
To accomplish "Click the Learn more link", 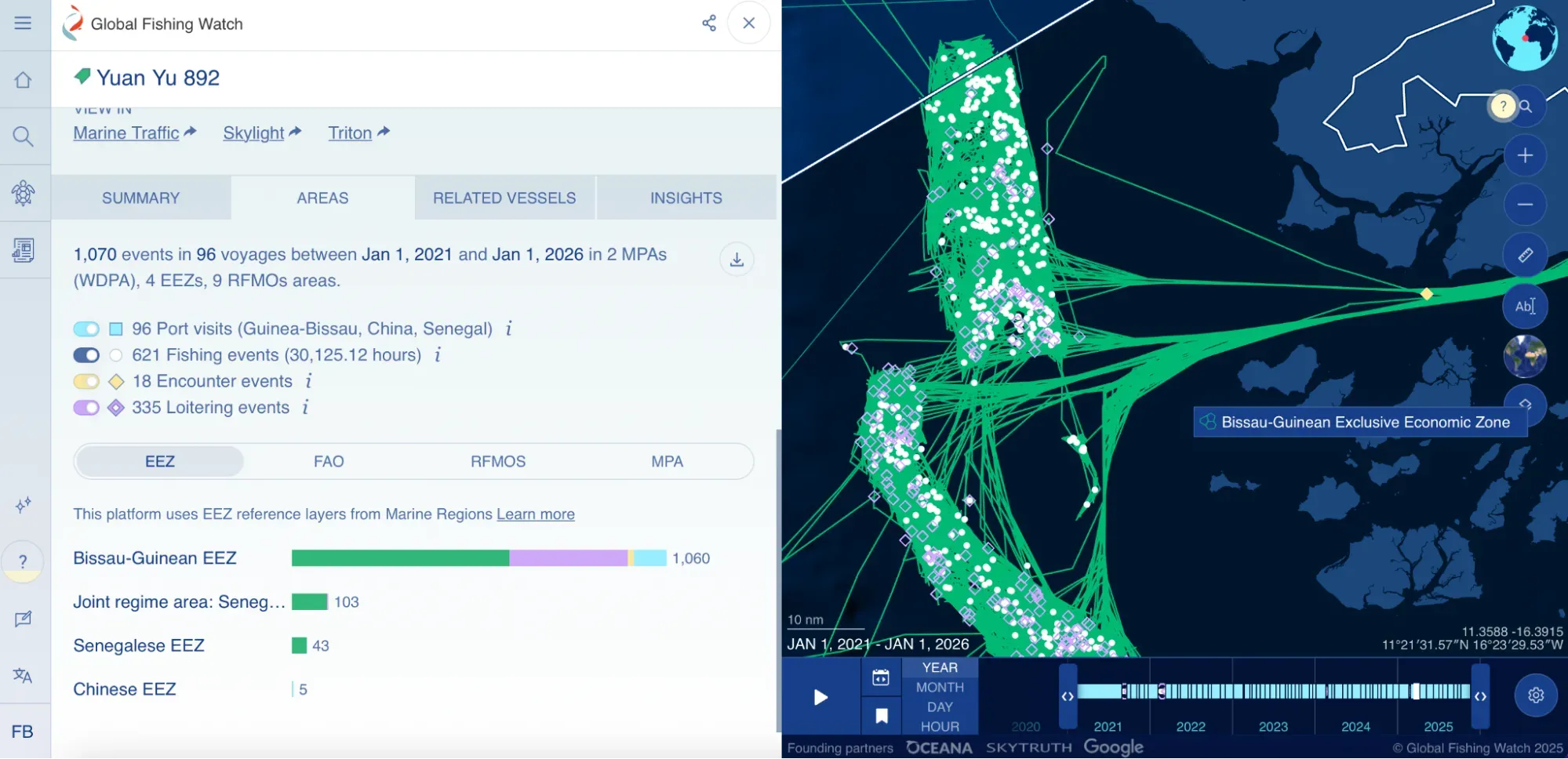I will pyautogui.click(x=535, y=514).
